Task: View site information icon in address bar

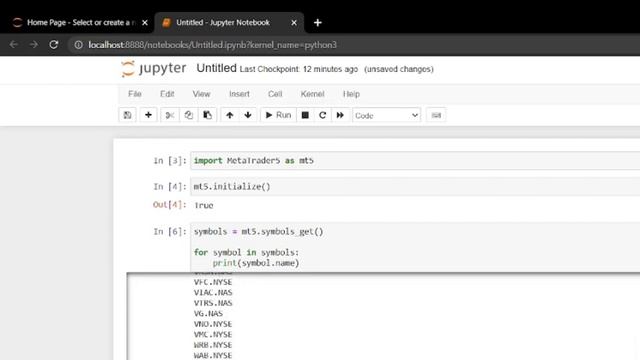Action: coord(78,45)
